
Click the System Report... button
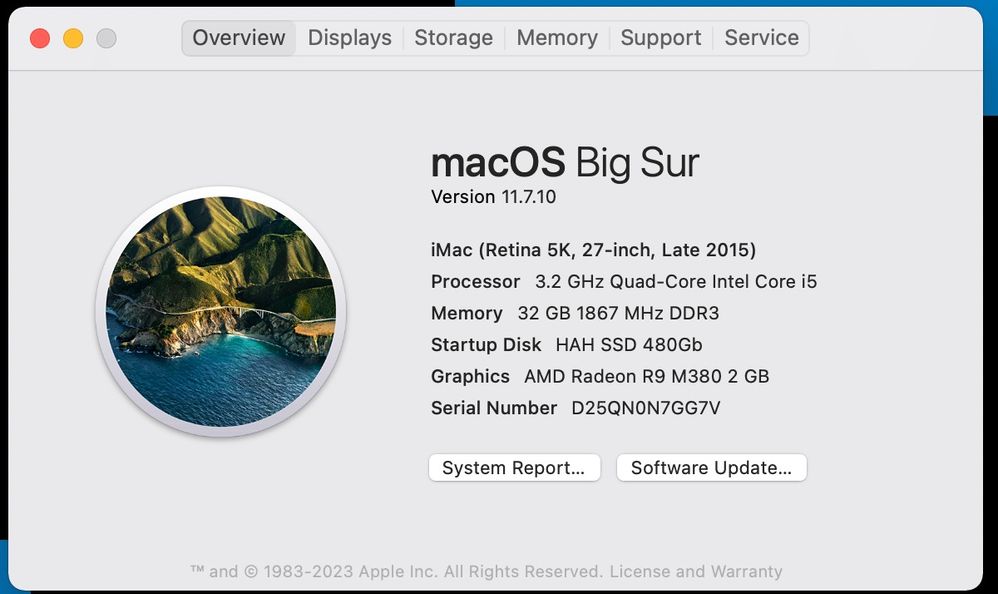click(514, 468)
